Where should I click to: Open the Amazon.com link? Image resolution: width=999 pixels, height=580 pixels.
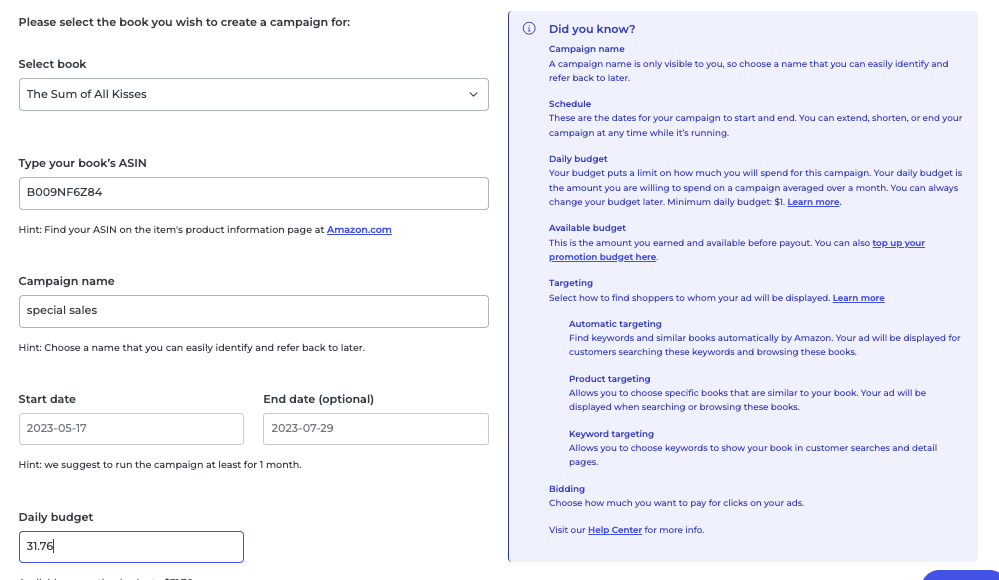[359, 229]
